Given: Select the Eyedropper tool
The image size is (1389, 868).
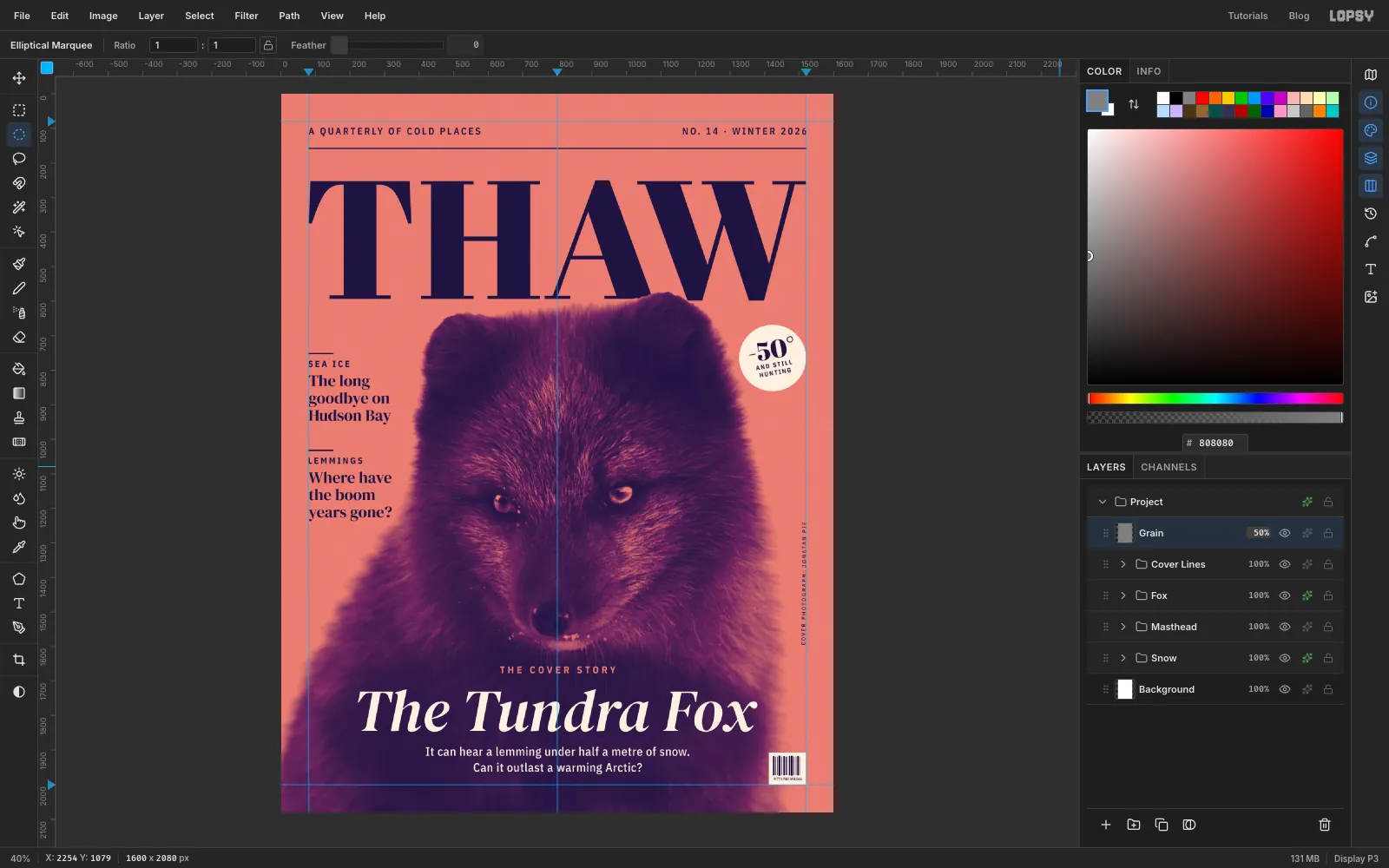Looking at the screenshot, I should click(x=19, y=547).
